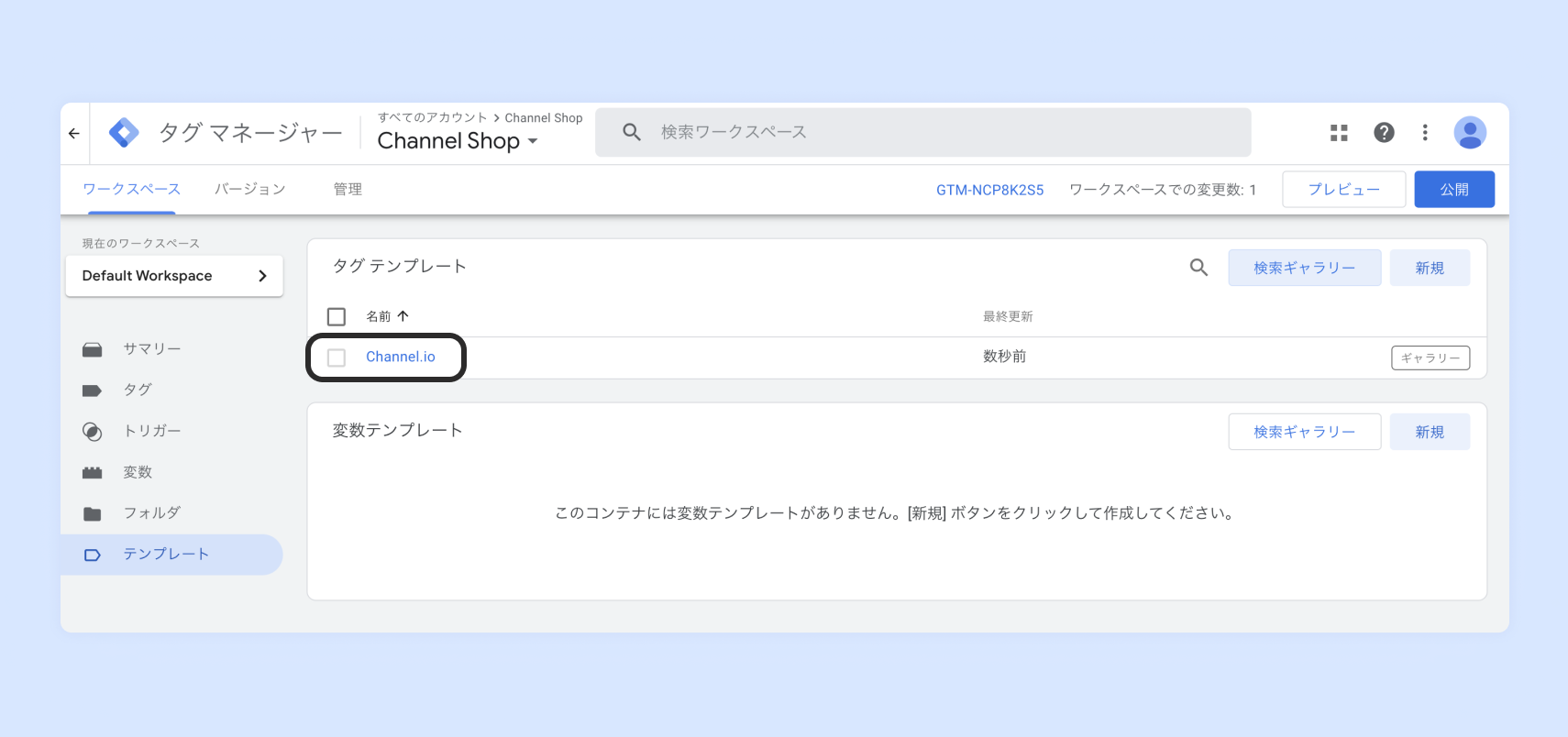Click the Channel Shop breadcrumb link
Screen dimensions: 1568x737
(x=544, y=117)
